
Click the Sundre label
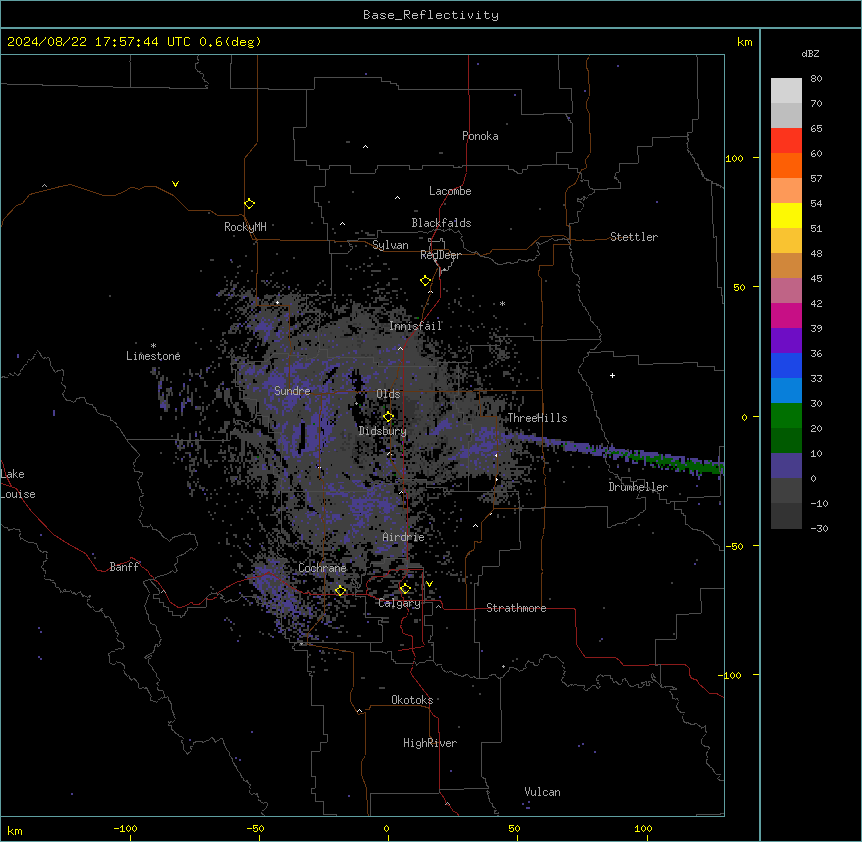click(292, 391)
